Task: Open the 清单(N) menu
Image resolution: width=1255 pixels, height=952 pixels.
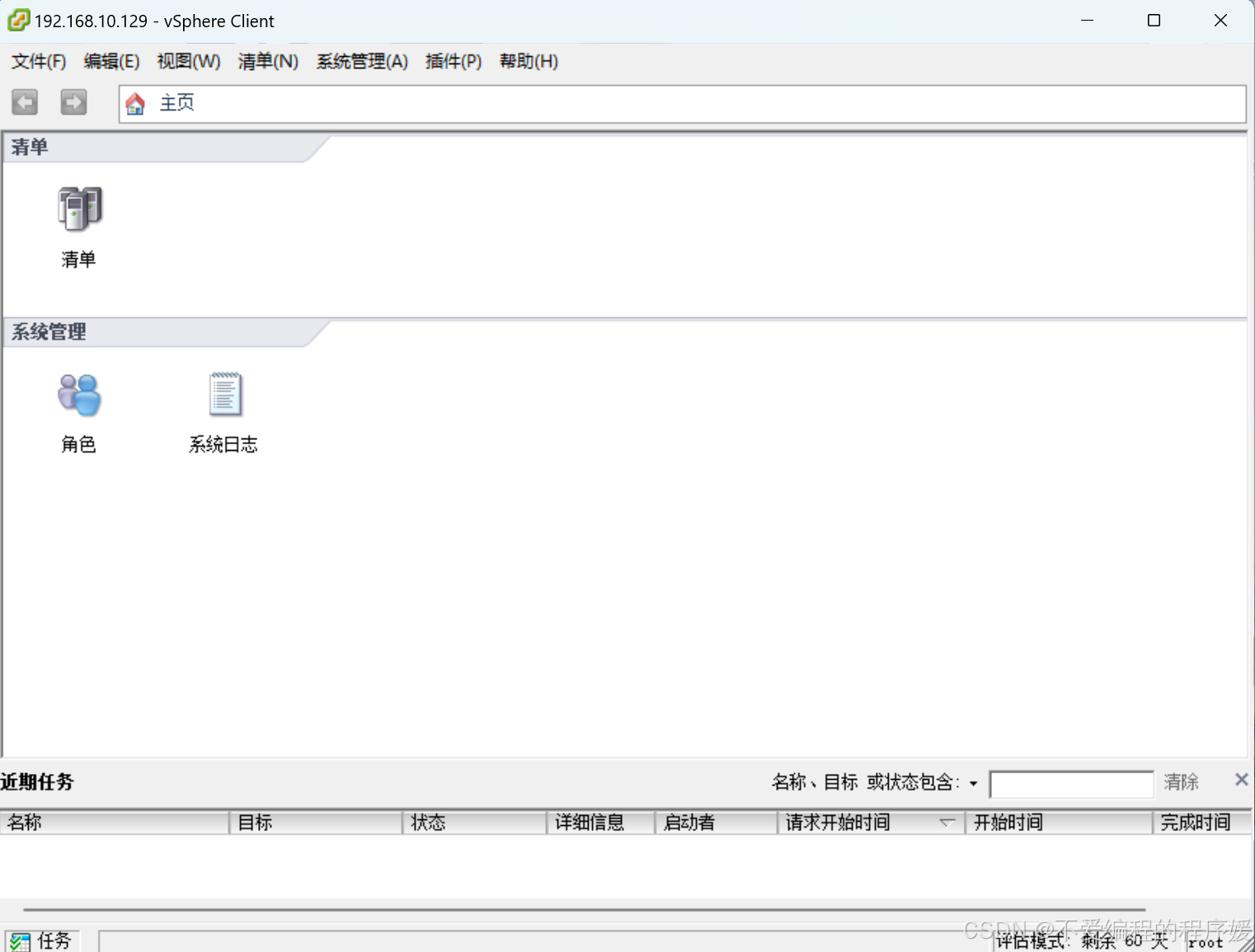Action: [268, 61]
